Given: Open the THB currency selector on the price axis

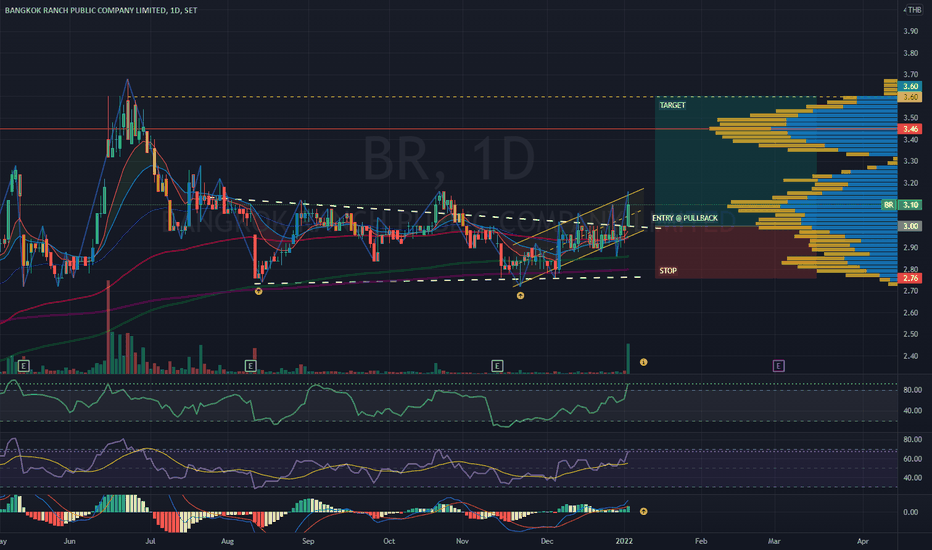Looking at the screenshot, I should tap(914, 10).
